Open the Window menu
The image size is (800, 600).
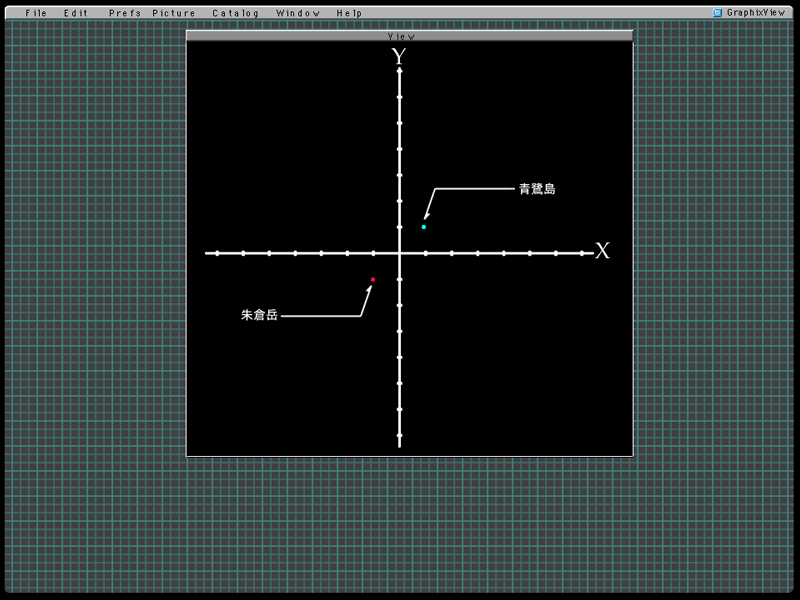(298, 13)
